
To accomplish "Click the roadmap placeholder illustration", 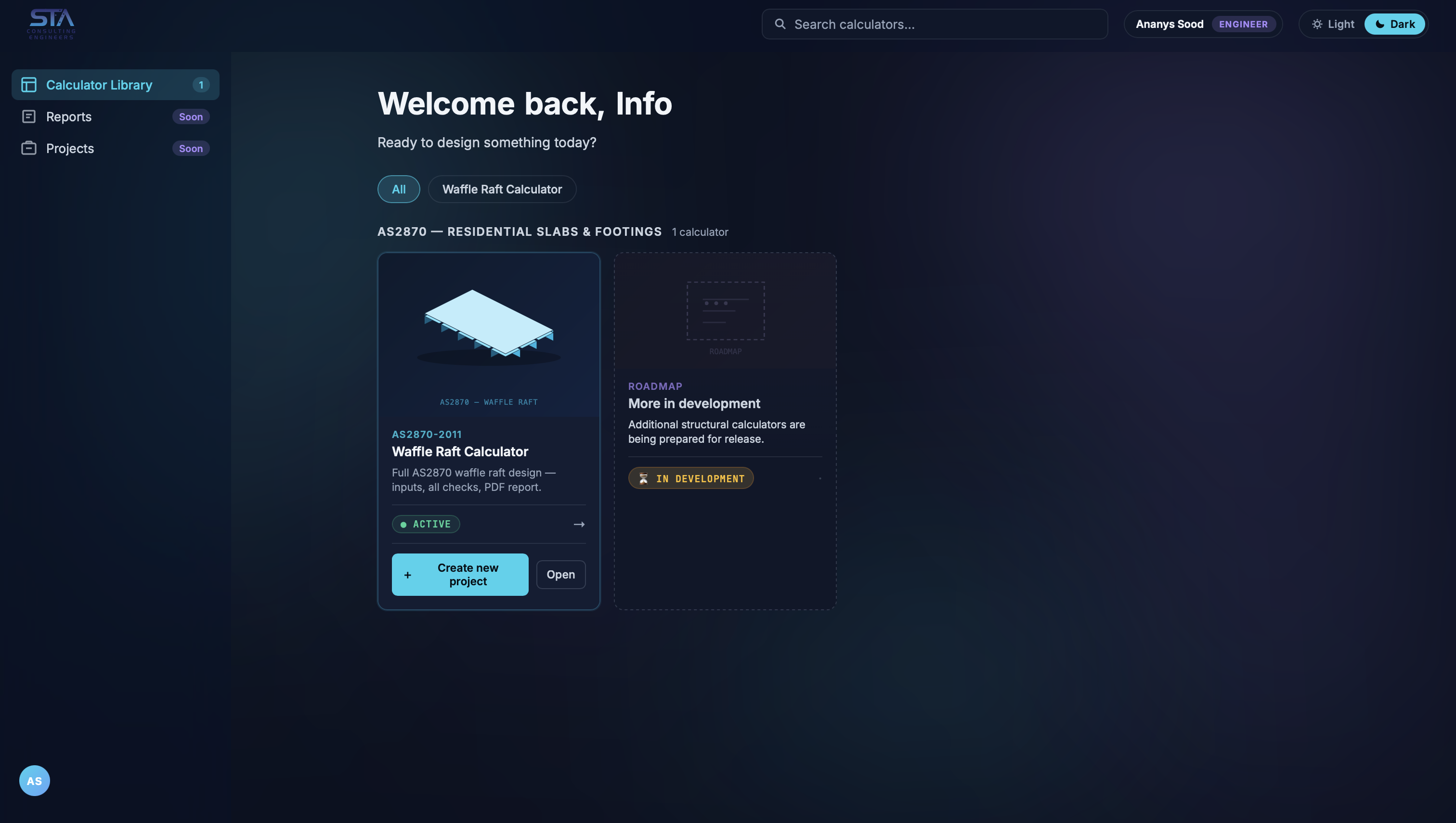I will coord(726,311).
